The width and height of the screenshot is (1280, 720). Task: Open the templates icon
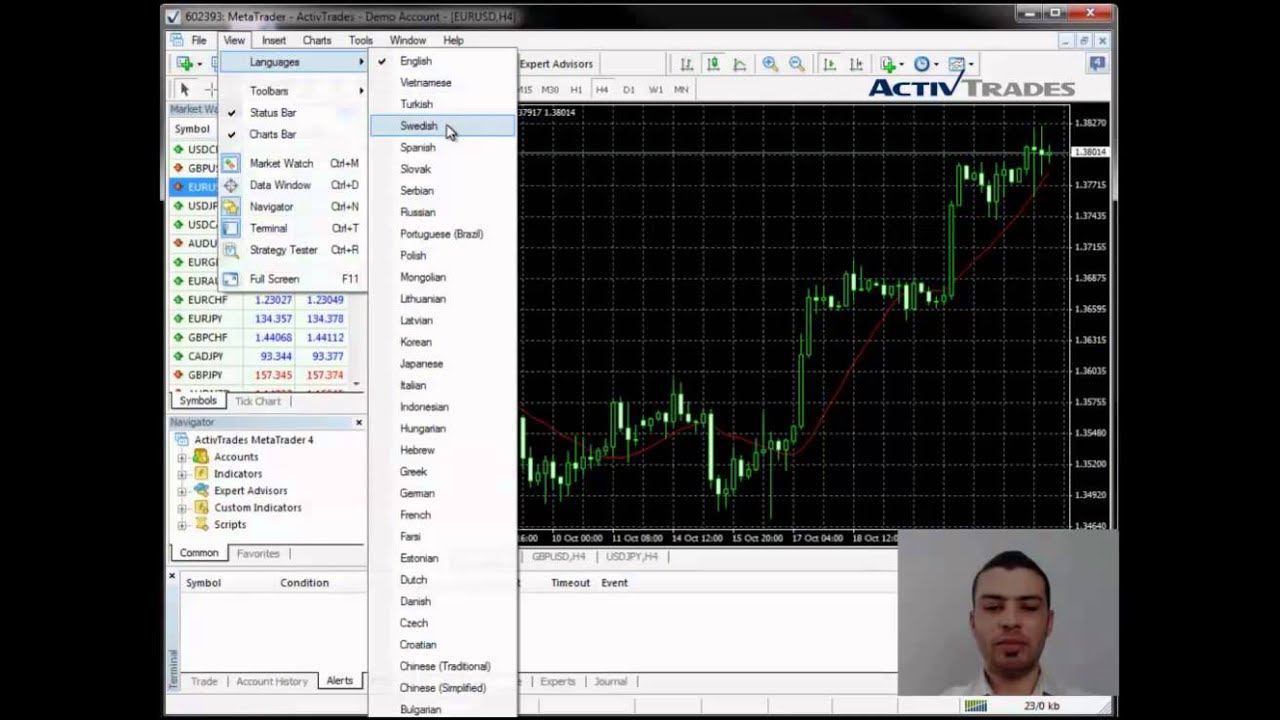[956, 64]
